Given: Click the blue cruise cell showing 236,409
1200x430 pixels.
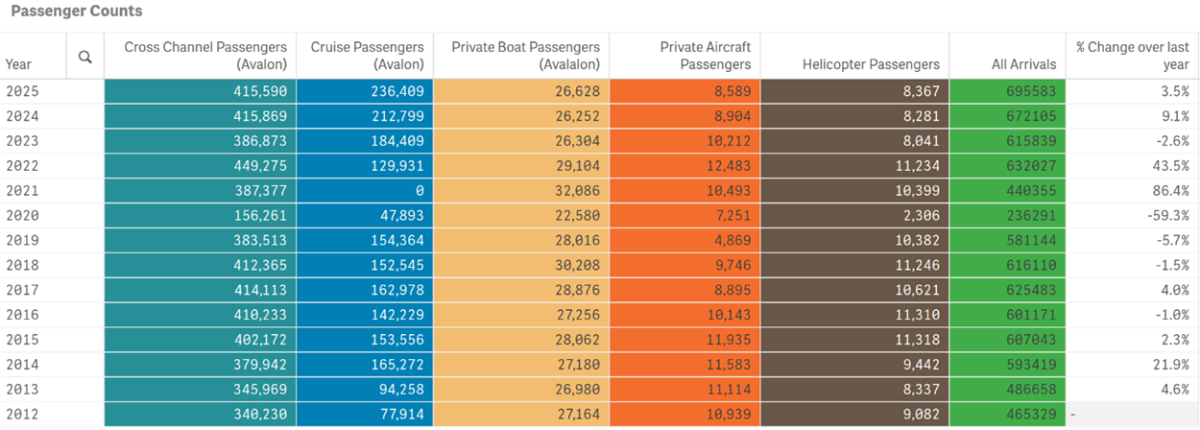Looking at the screenshot, I should pos(397,91).
